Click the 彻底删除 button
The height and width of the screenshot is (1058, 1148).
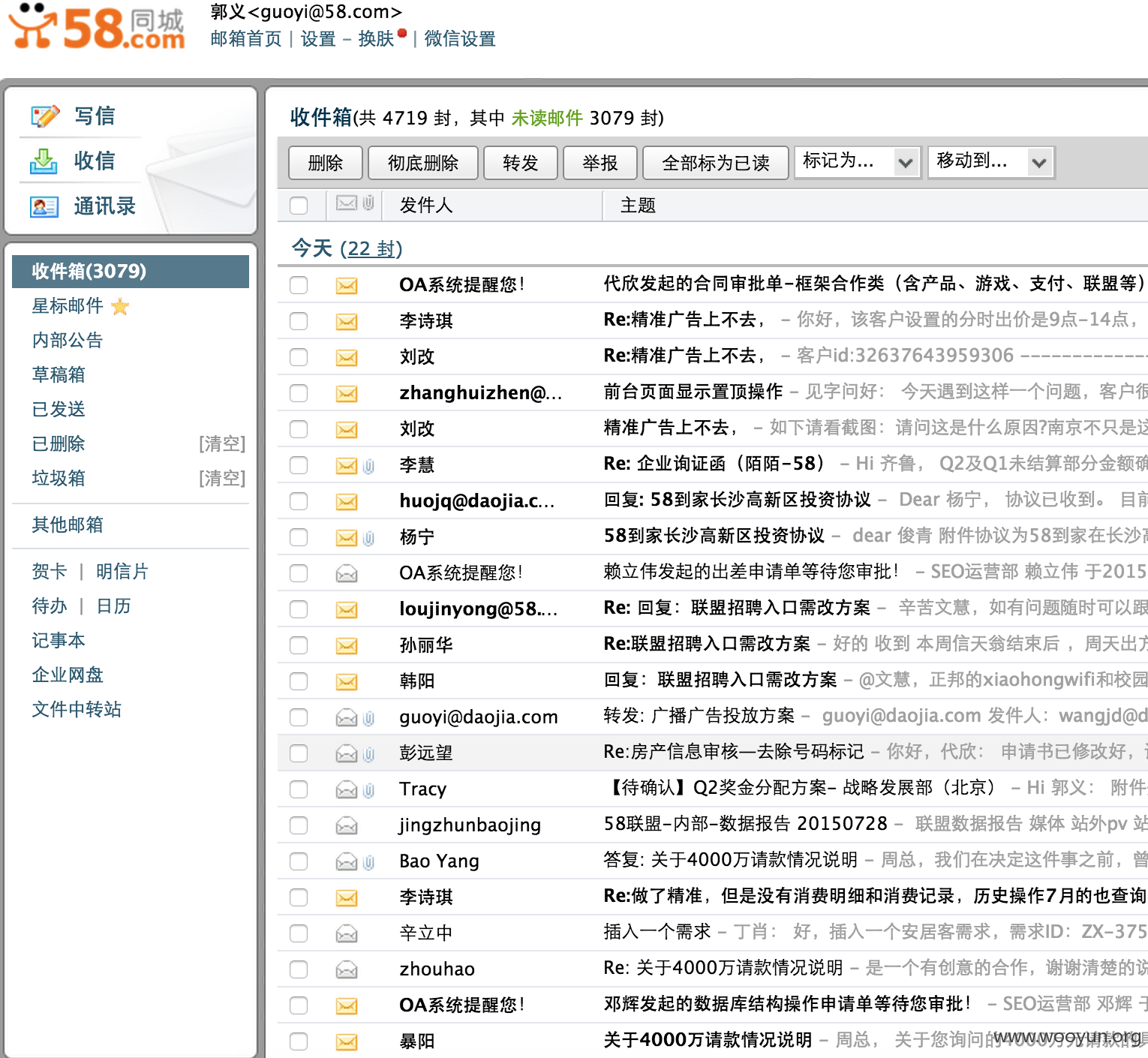click(x=423, y=163)
